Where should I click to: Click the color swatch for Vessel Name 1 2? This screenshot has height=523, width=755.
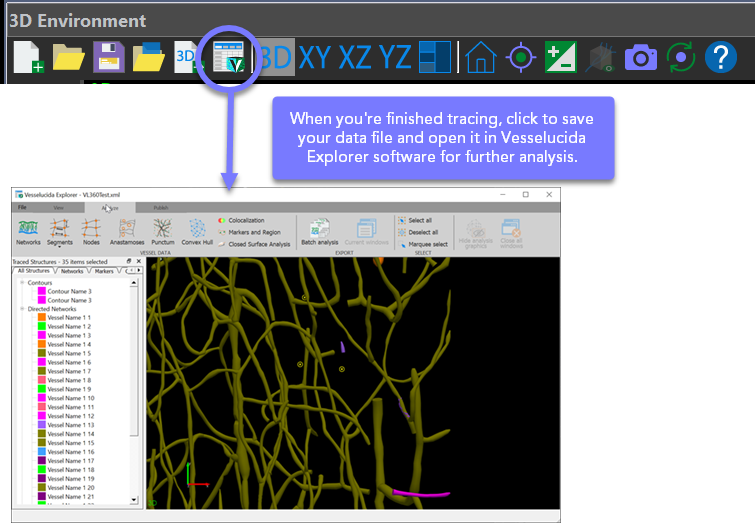tap(42, 327)
